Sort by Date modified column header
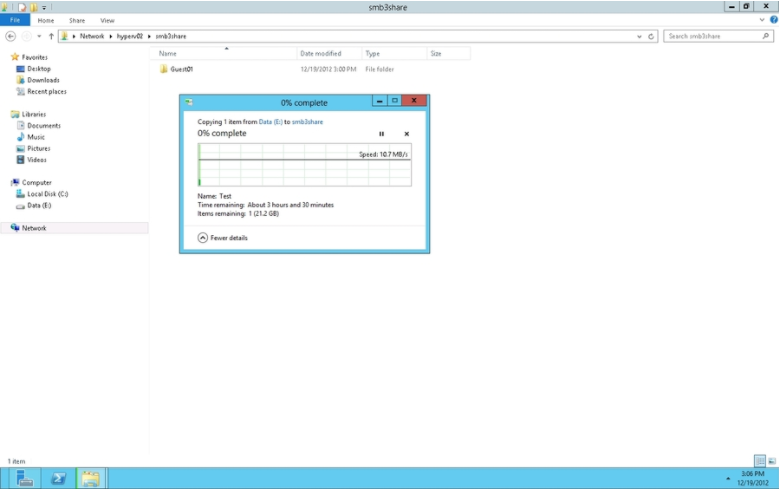This screenshot has width=779, height=489. coord(329,54)
